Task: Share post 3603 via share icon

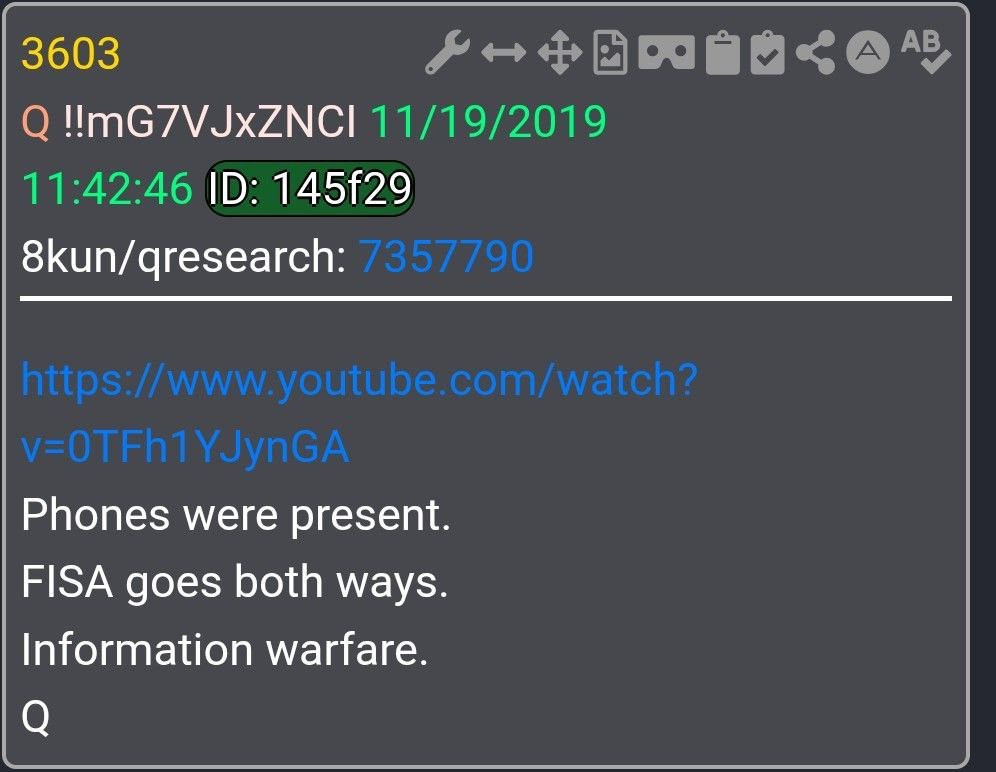Action: [815, 52]
